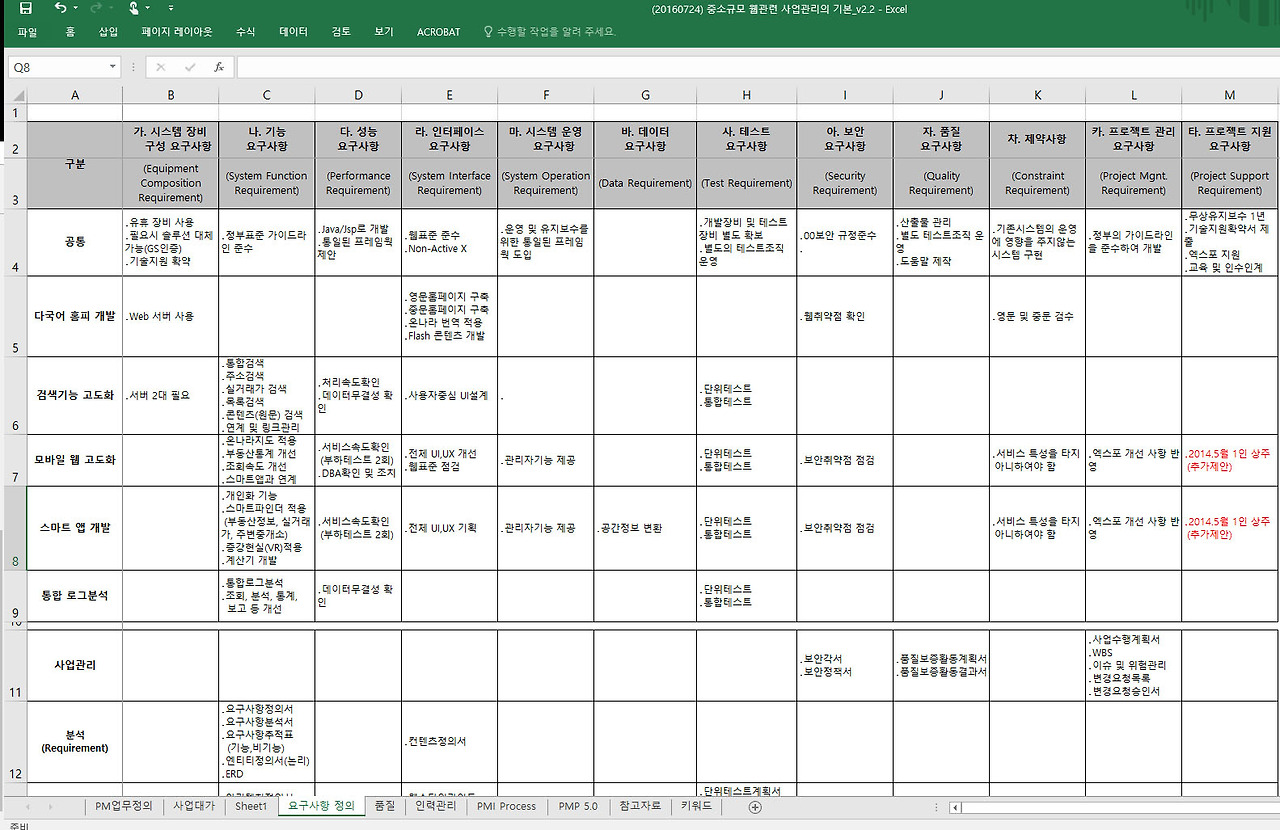The image size is (1280, 830).
Task: Click inside the formula bar
Action: pos(756,67)
